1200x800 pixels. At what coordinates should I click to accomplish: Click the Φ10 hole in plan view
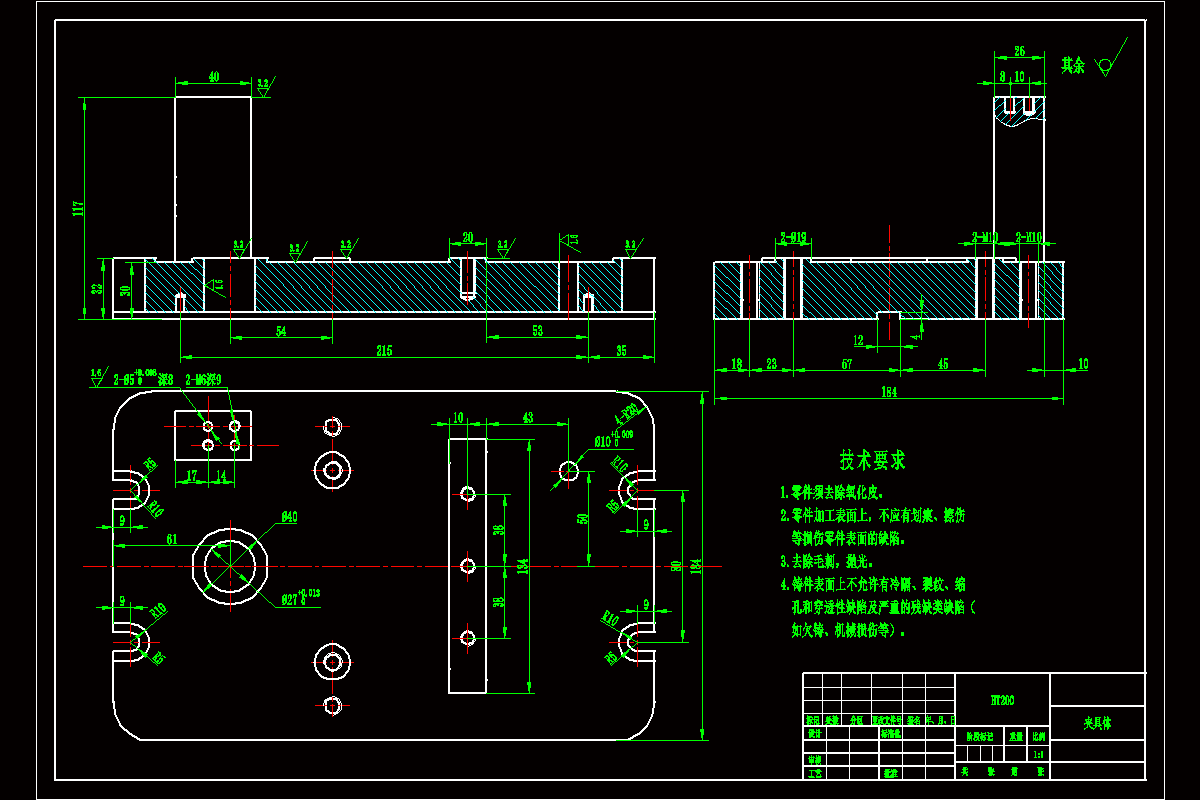pyautogui.click(x=569, y=469)
